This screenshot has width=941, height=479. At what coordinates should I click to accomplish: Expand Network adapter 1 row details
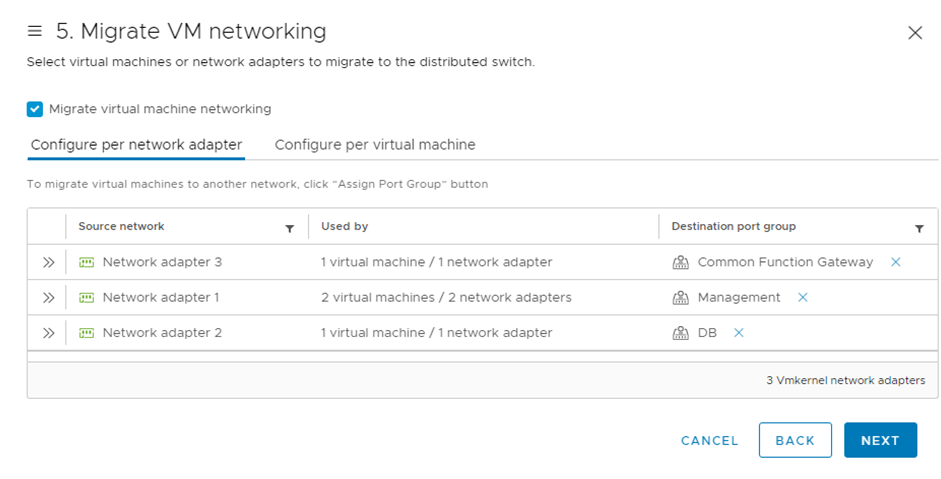pos(48,297)
